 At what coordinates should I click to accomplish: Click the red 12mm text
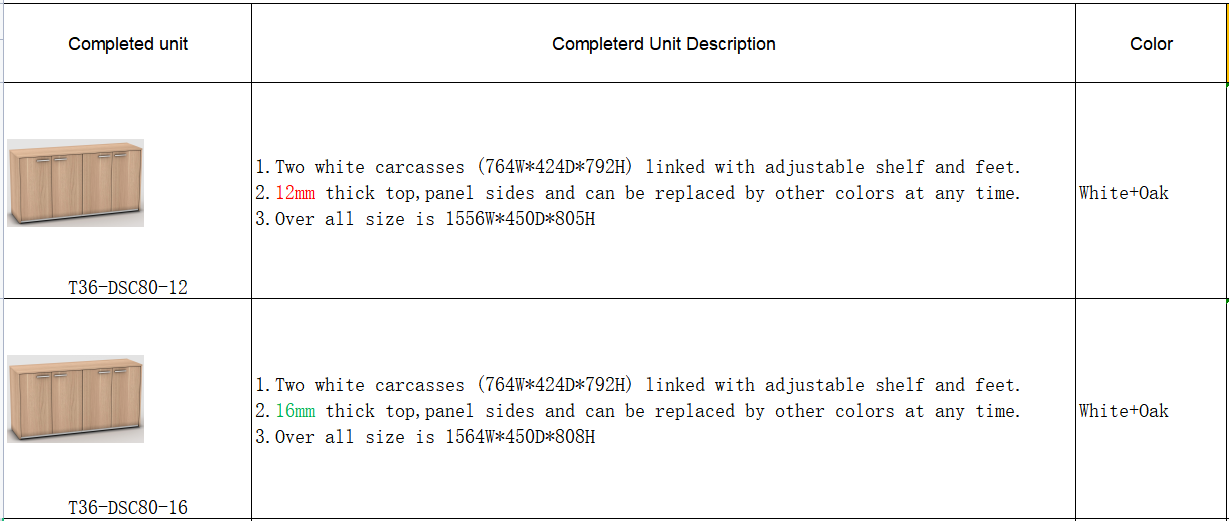[295, 193]
